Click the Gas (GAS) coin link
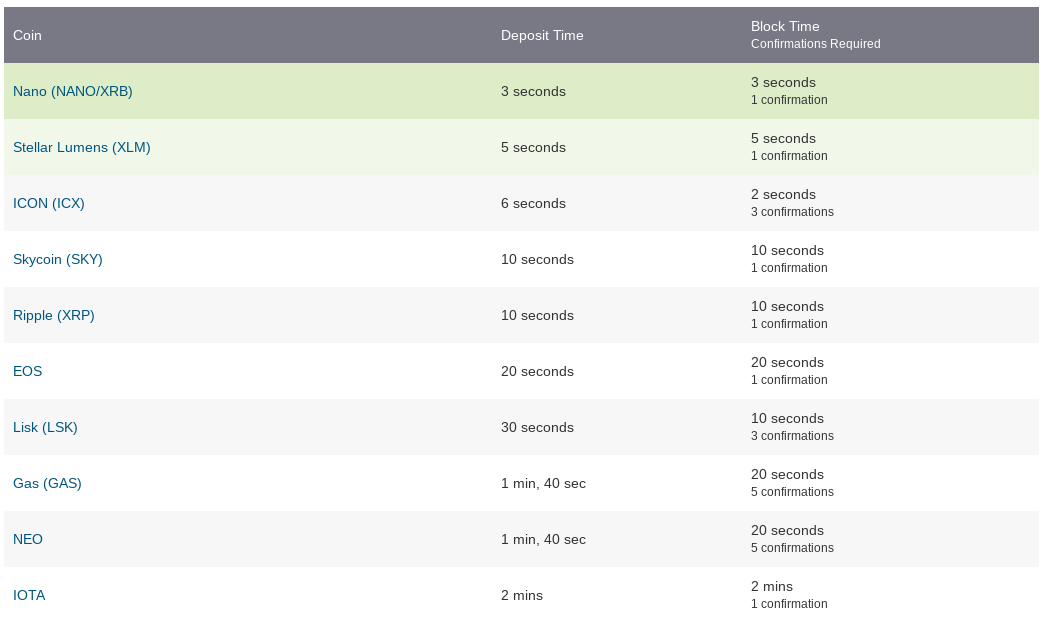The height and width of the screenshot is (623, 1043). (47, 483)
